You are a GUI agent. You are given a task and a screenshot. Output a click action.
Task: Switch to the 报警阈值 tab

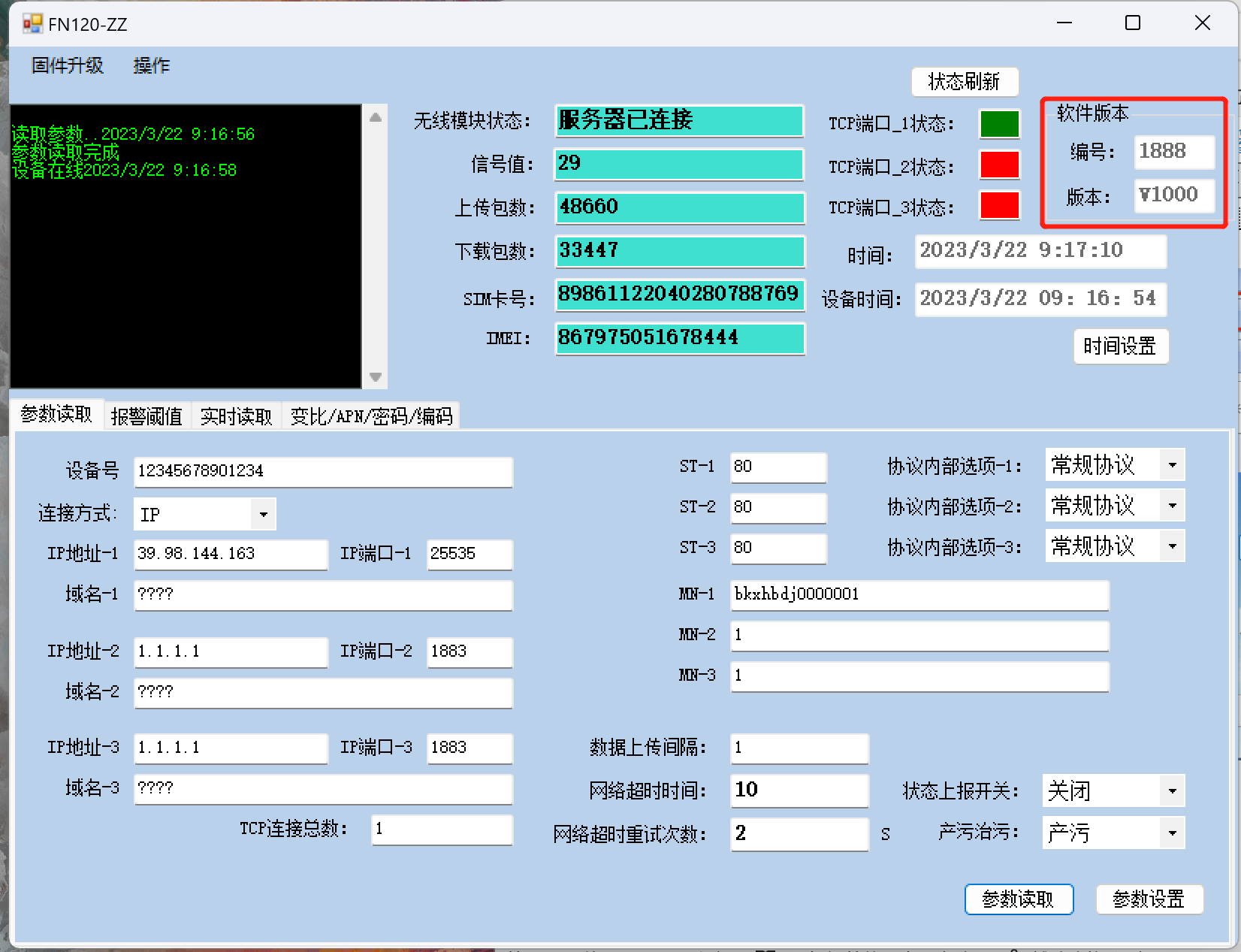coord(146,416)
